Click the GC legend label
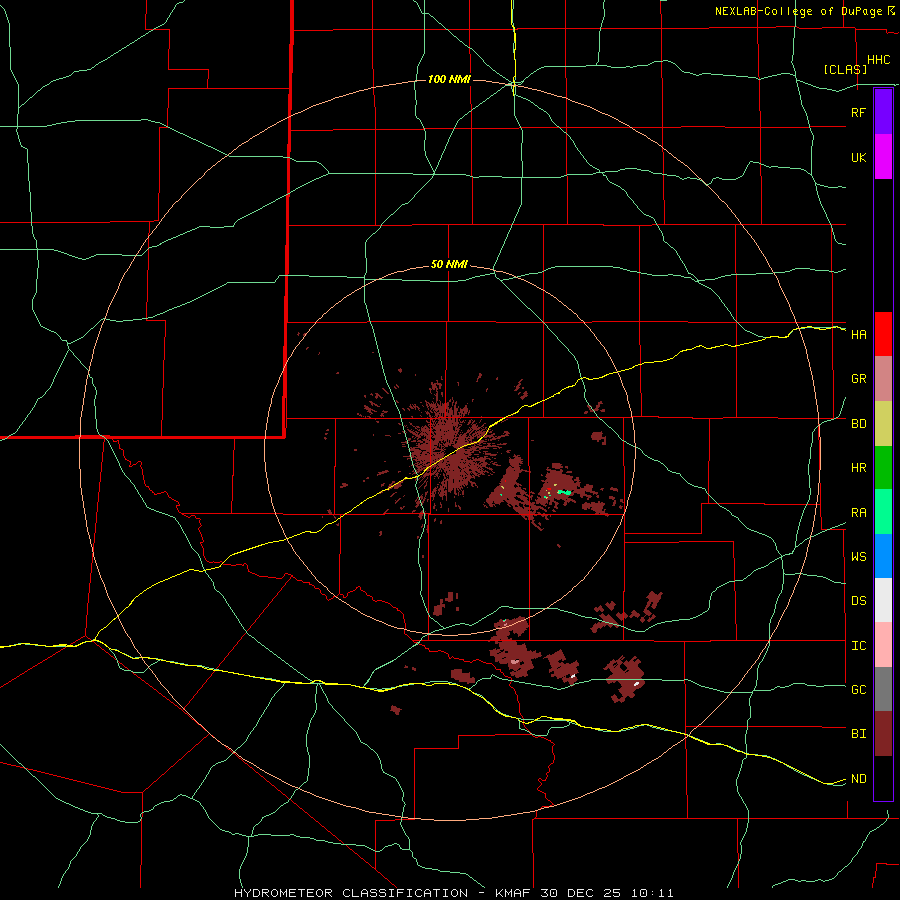Viewport: 900px width, 900px height. coord(858,690)
